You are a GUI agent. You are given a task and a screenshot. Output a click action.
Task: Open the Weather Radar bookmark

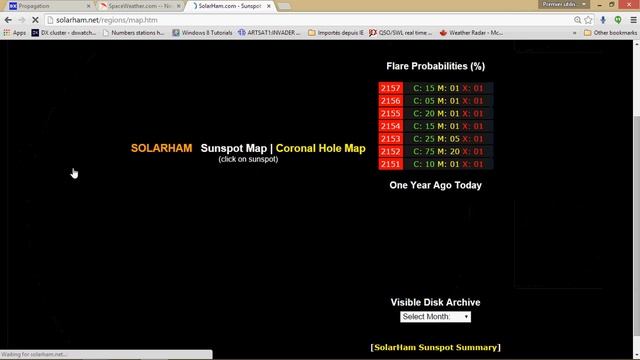471,33
